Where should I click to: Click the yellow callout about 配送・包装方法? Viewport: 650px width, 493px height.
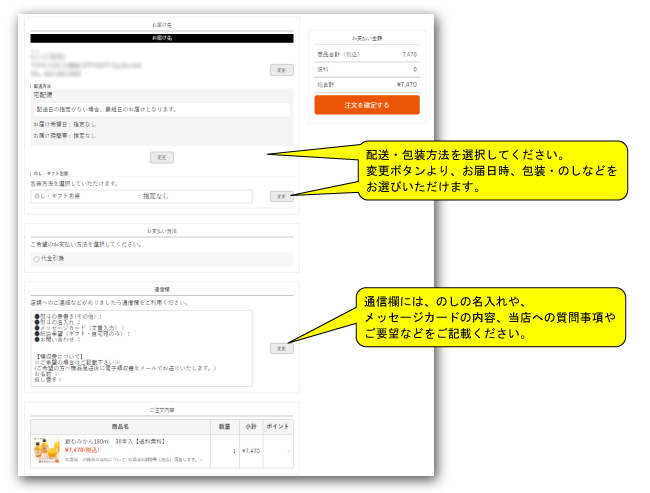tap(490, 171)
